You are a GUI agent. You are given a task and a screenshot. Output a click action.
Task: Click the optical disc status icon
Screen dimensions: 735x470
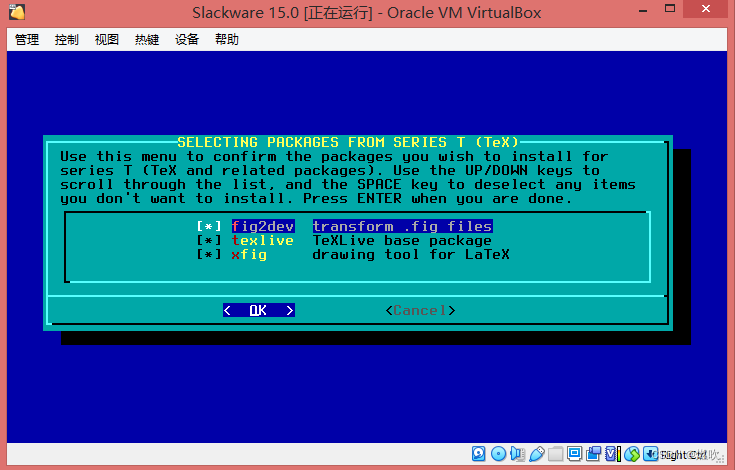coord(498,454)
